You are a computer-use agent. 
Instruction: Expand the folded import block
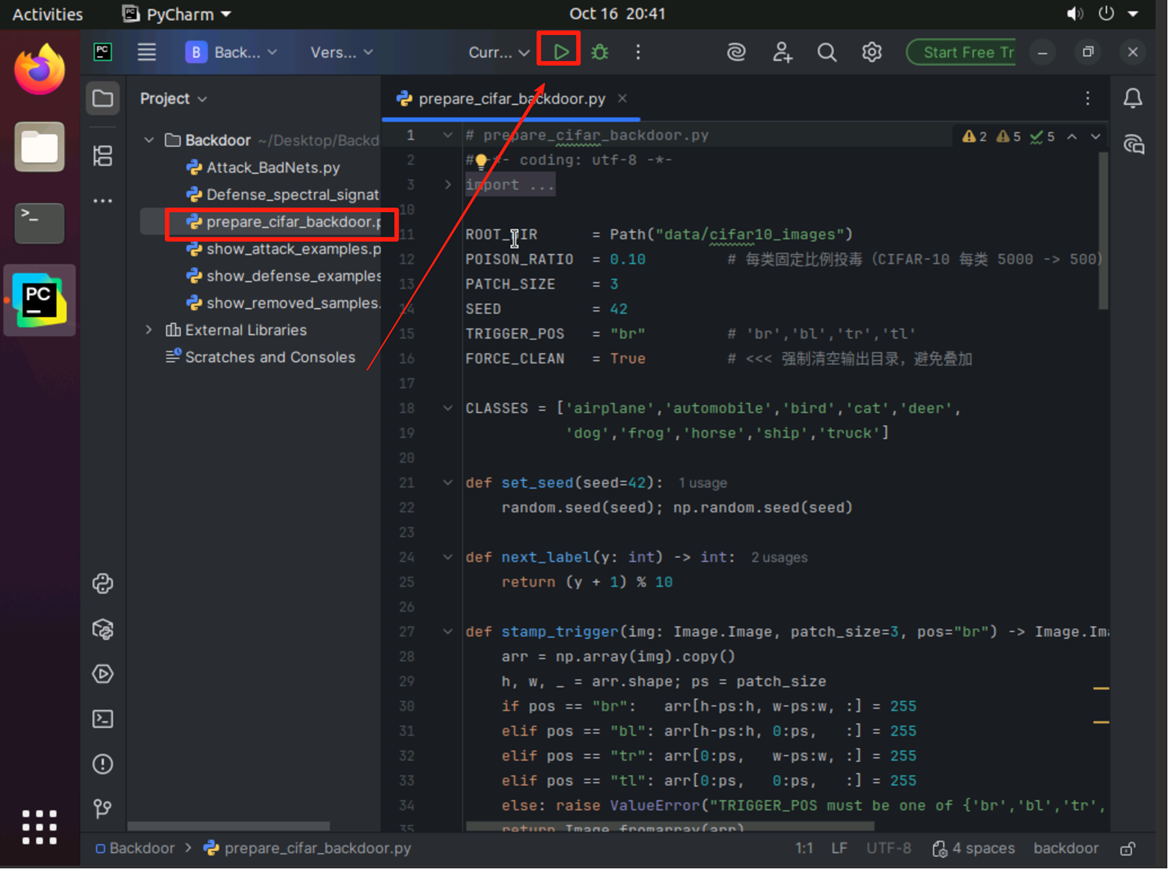coord(448,185)
